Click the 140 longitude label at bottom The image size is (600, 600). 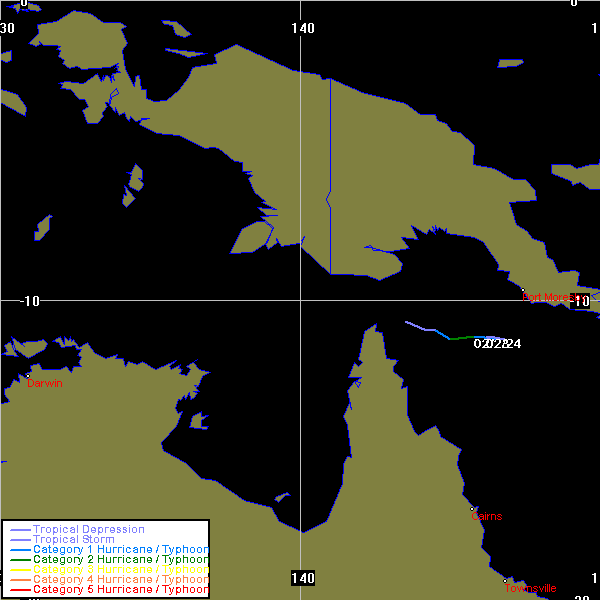click(x=303, y=578)
